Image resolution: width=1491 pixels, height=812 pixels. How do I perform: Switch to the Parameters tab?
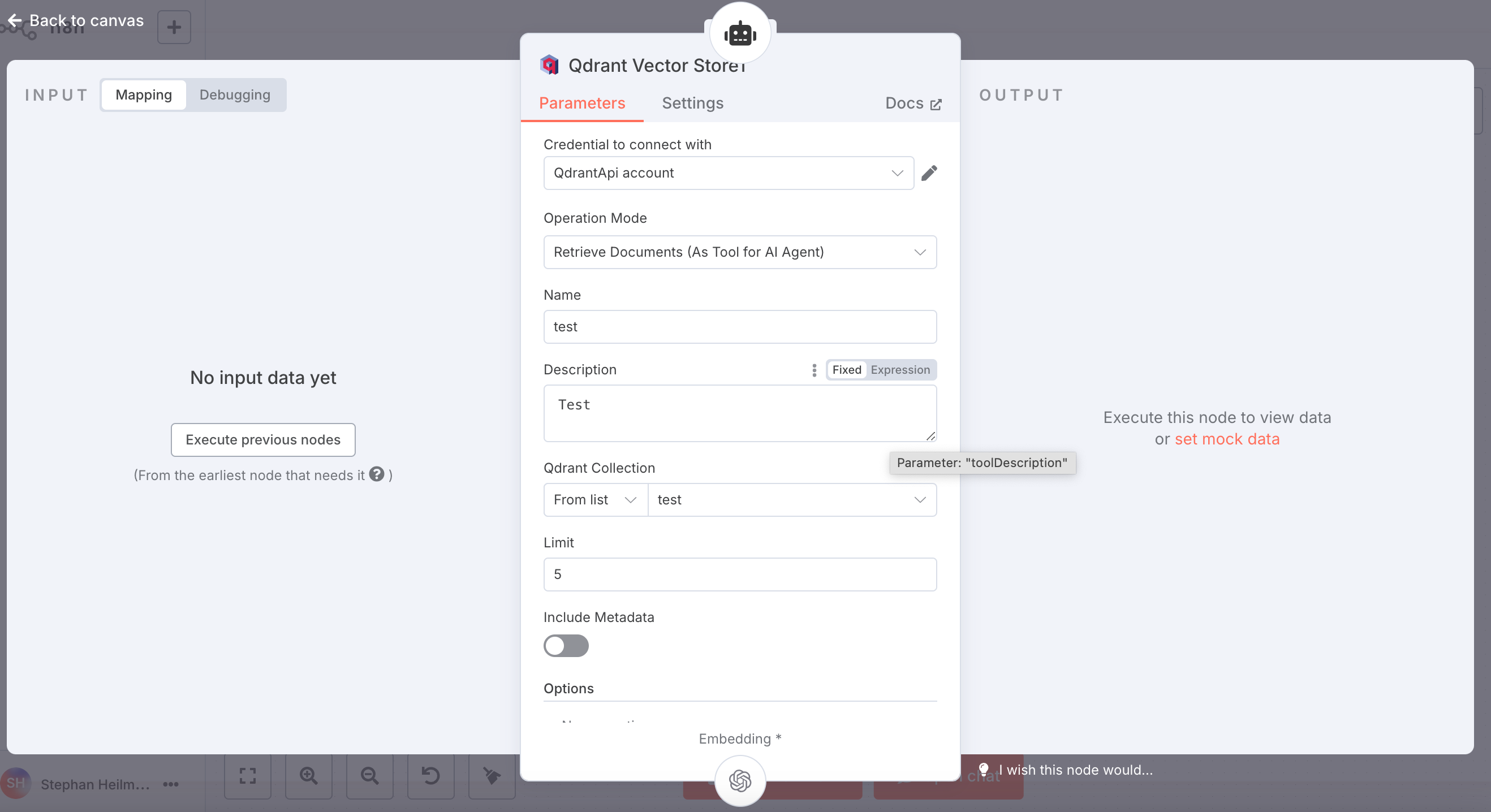point(581,103)
